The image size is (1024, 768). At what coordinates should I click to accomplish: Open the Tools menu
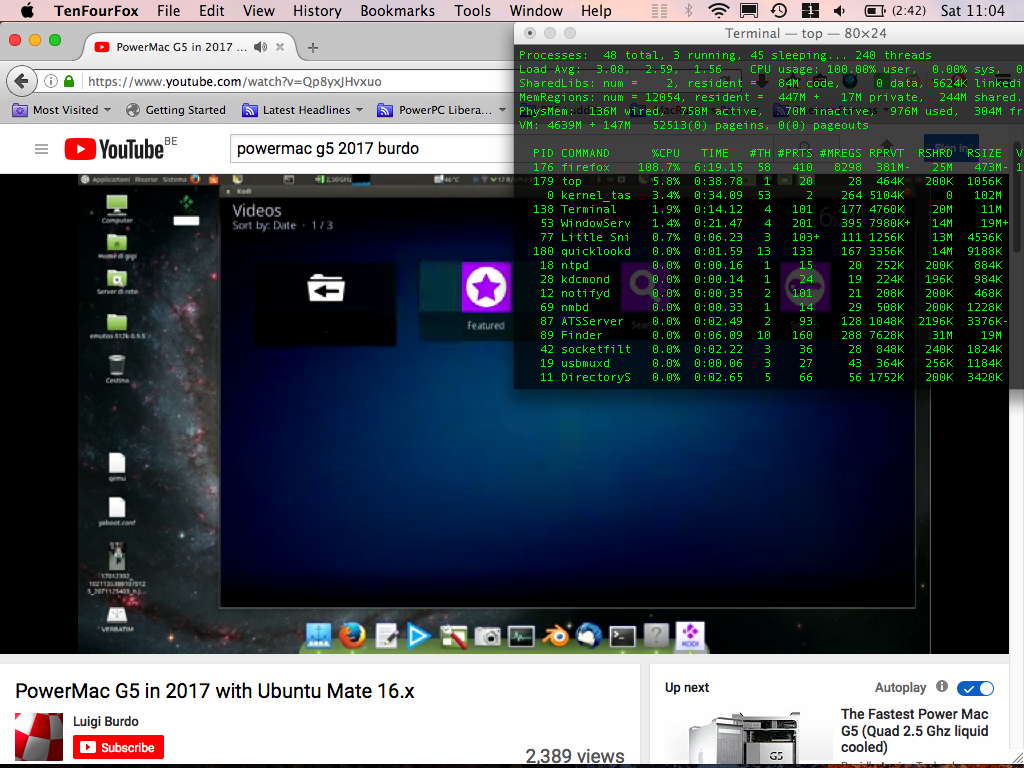click(x=472, y=11)
